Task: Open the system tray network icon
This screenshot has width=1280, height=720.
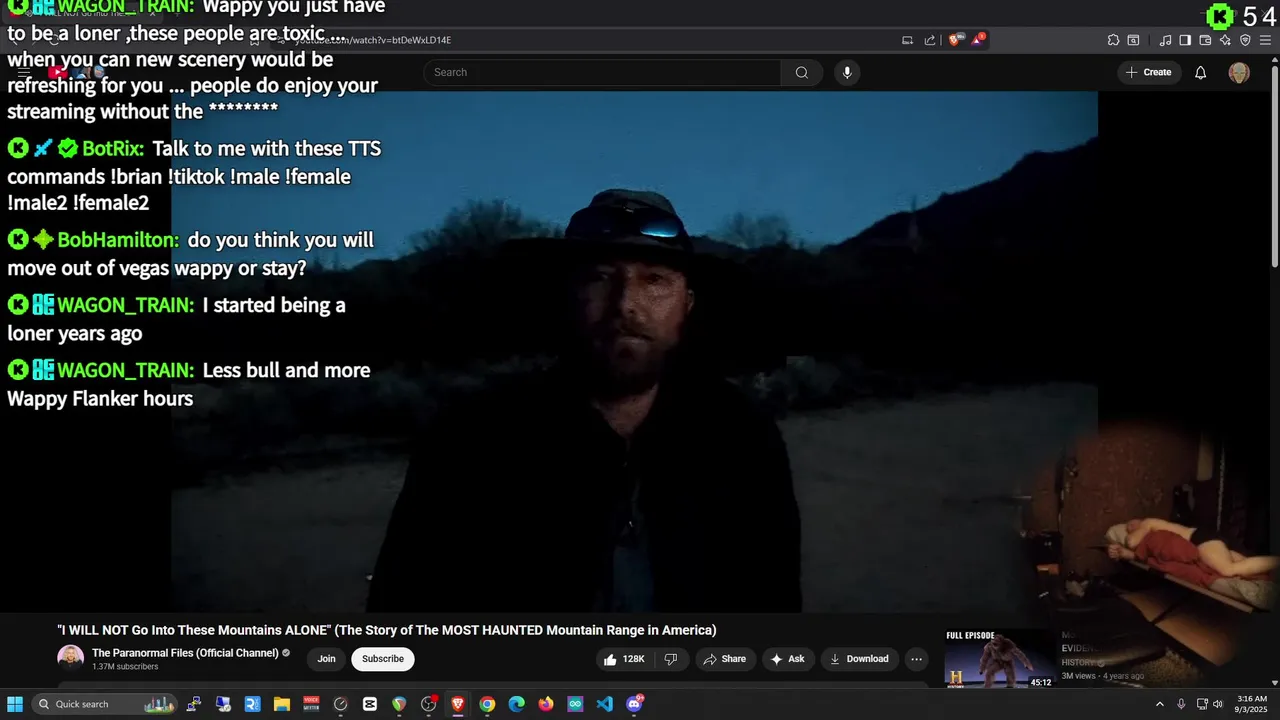Action: (x=1202, y=704)
